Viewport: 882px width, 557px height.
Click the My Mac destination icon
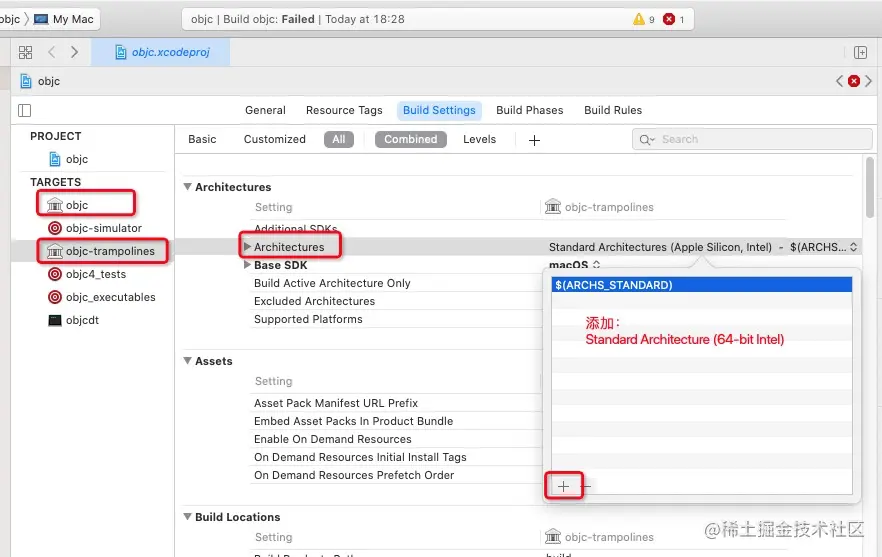click(x=40, y=19)
